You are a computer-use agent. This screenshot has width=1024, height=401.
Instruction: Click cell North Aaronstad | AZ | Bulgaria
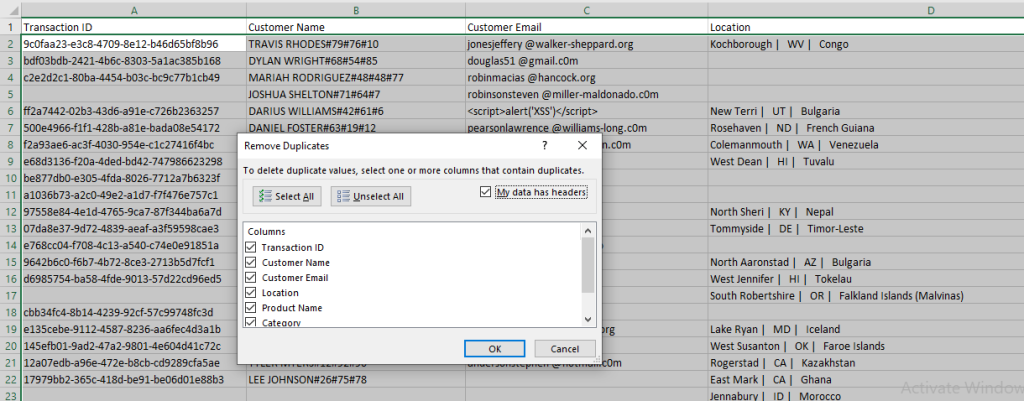point(865,262)
